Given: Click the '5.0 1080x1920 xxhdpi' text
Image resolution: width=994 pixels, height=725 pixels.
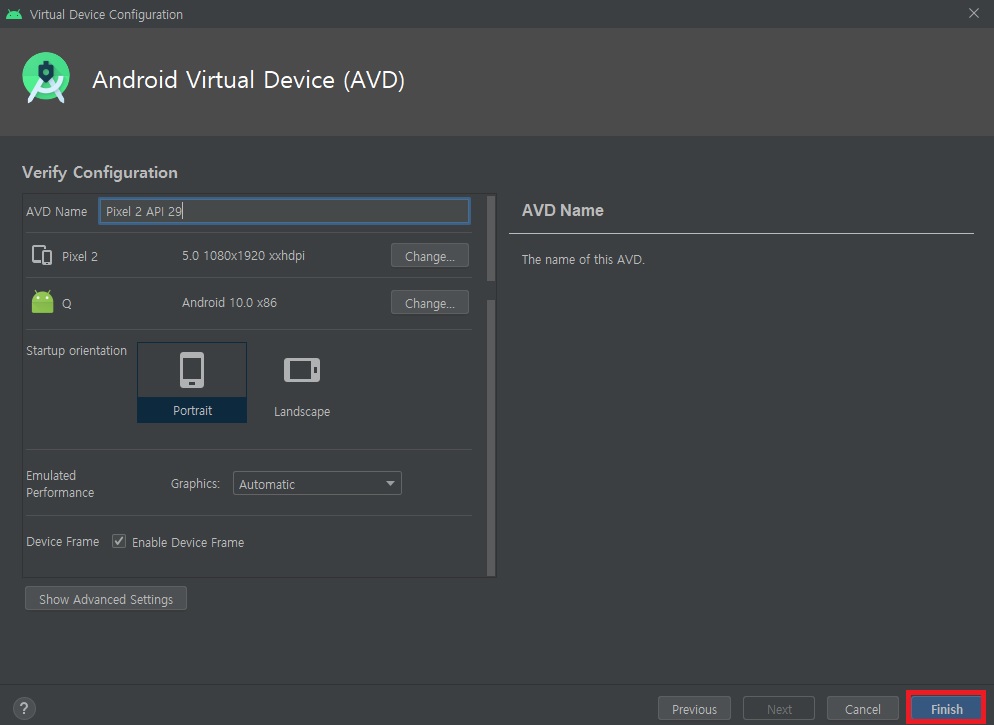Looking at the screenshot, I should click(243, 255).
